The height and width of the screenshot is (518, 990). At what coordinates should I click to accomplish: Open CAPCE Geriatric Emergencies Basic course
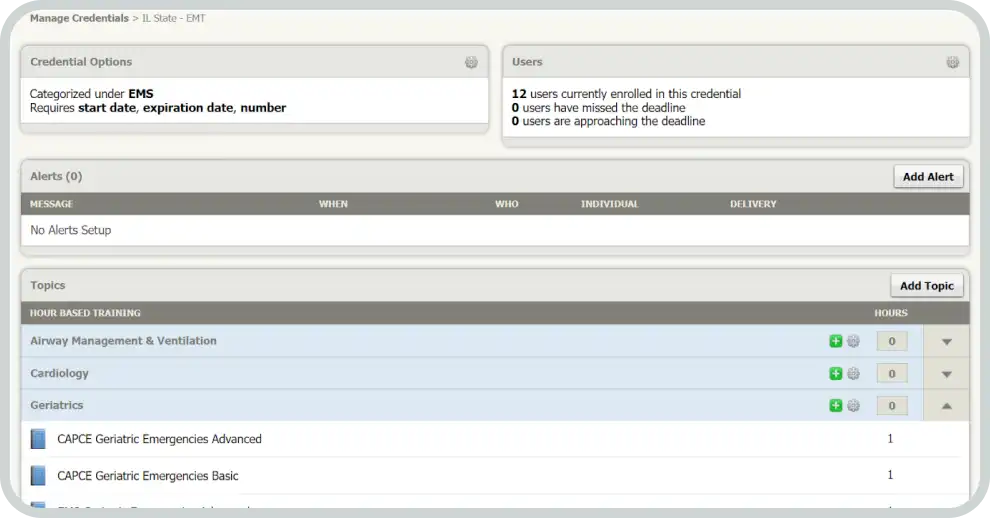(x=148, y=476)
